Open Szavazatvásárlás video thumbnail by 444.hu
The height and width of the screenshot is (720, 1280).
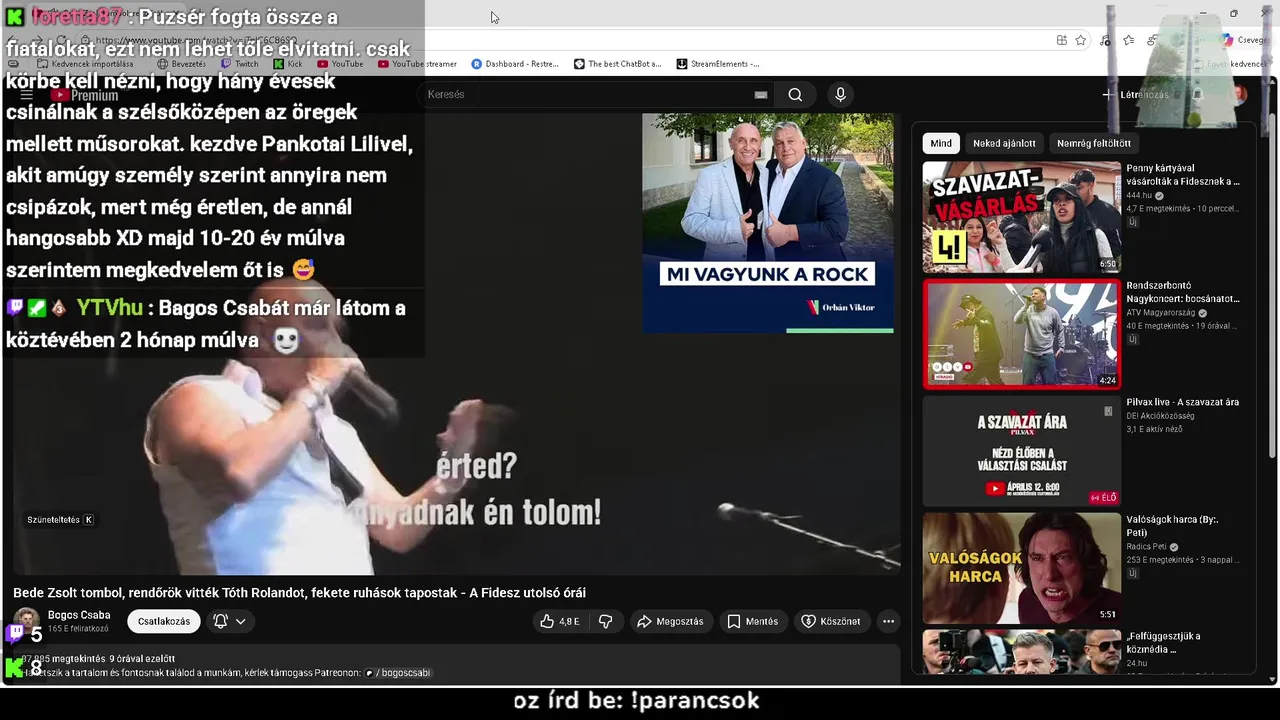pos(1021,217)
